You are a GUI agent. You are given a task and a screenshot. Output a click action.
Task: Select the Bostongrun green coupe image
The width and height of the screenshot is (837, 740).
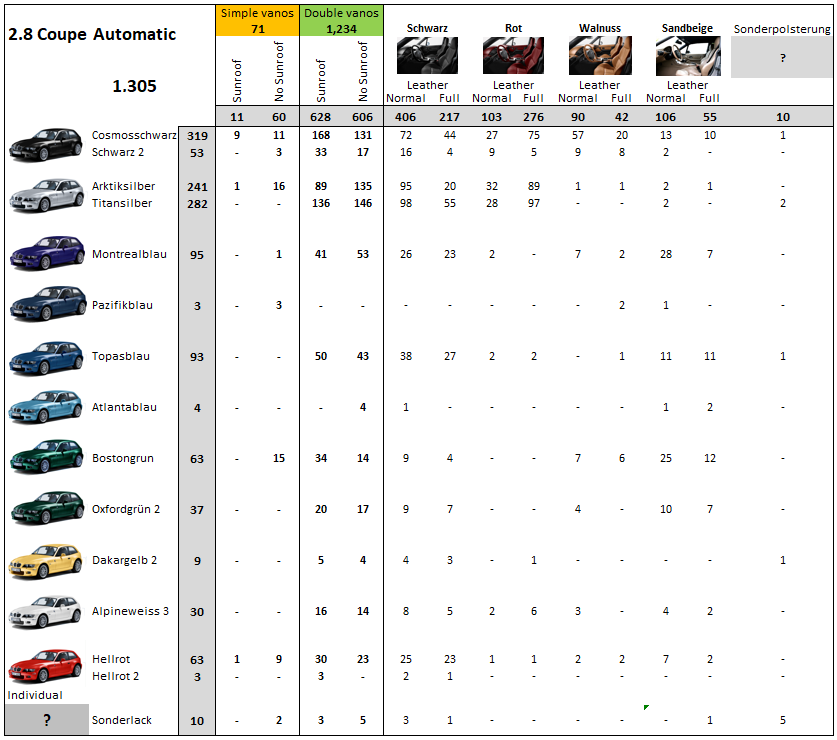coord(46,457)
